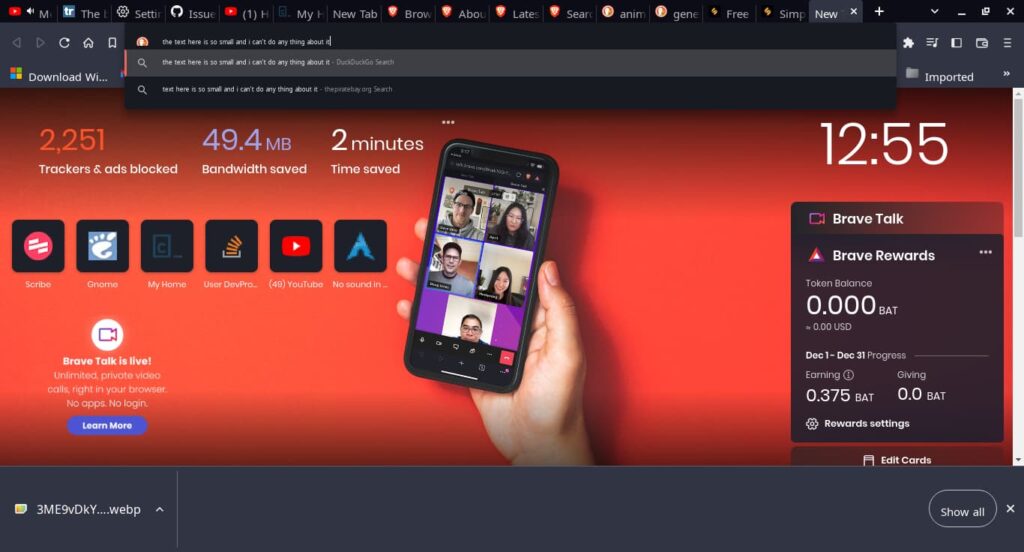Switch to the anim DuckDuckGo tab
1024x552 pixels.
[x=624, y=12]
